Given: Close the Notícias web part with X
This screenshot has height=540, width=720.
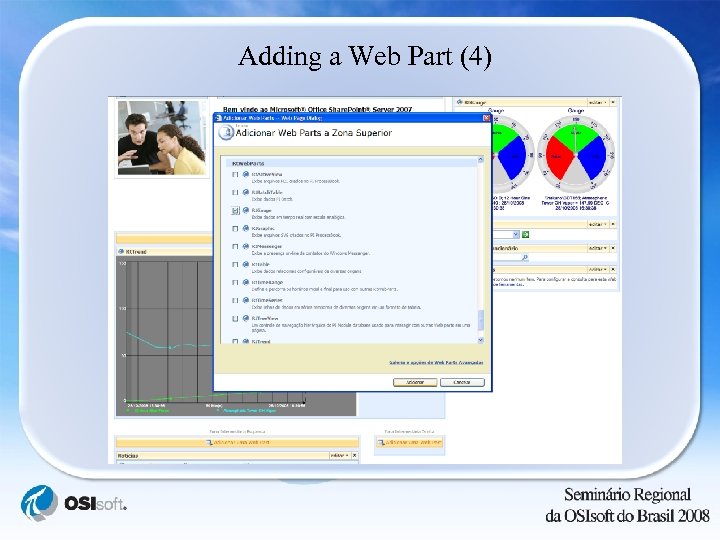Looking at the screenshot, I should [354, 456].
